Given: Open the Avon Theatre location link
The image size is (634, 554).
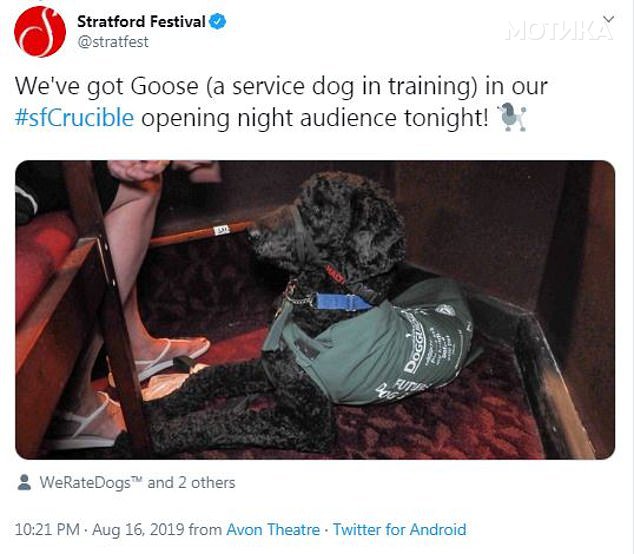Looking at the screenshot, I should tap(273, 529).
